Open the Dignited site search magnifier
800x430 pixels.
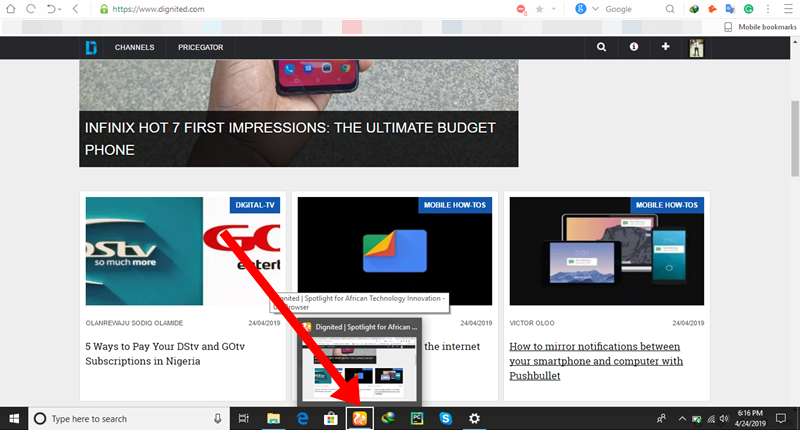602,47
